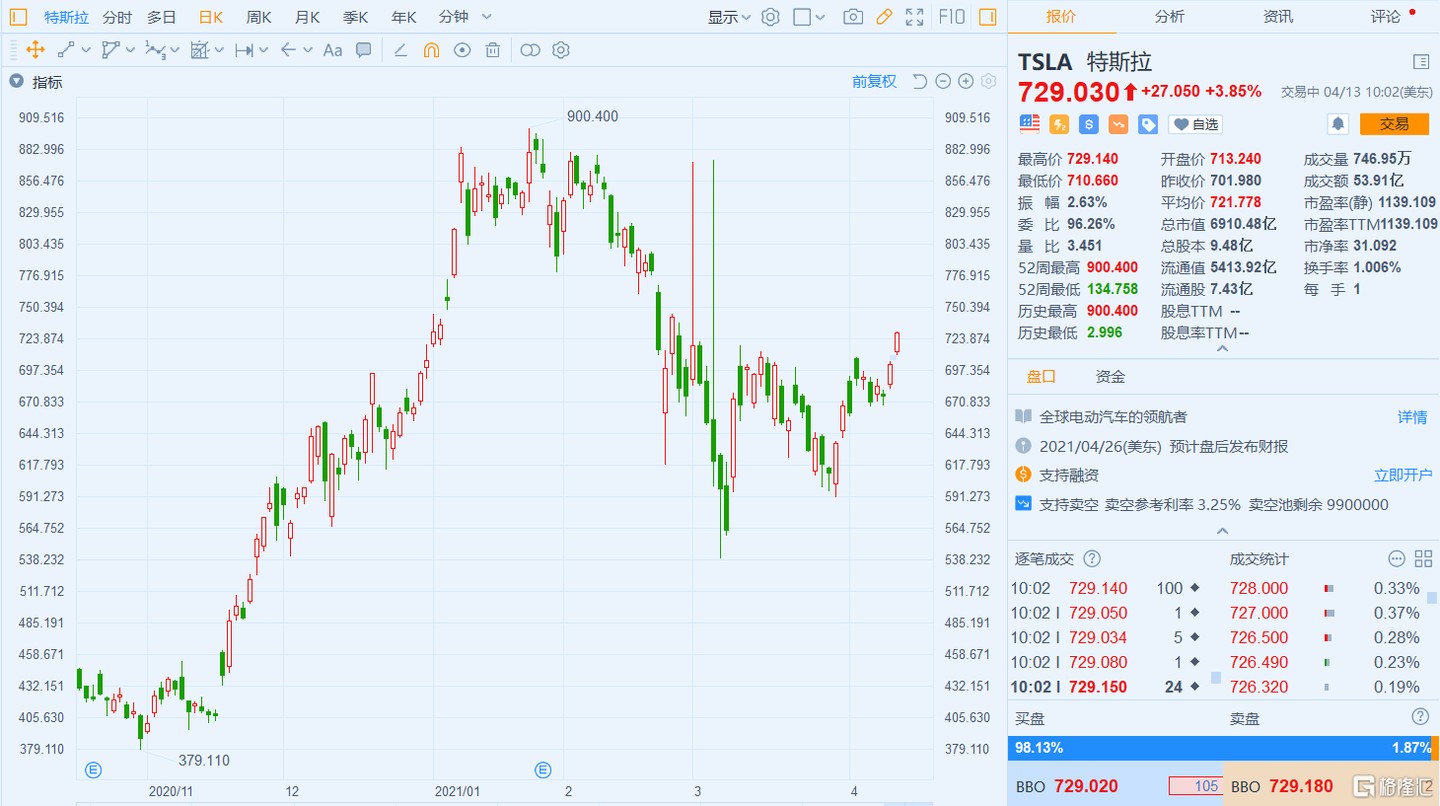Select the trend line drawing tool
The height and width of the screenshot is (806, 1440).
click(66, 50)
